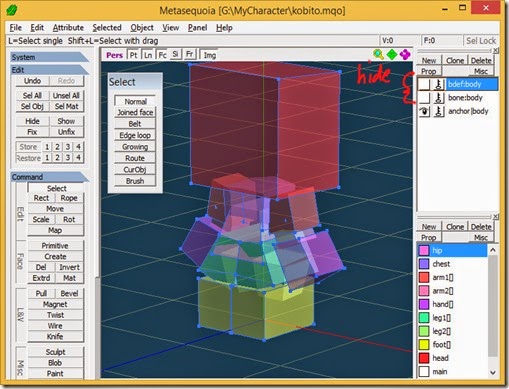Toggle Pt point display
The height and width of the screenshot is (389, 509).
(133, 55)
